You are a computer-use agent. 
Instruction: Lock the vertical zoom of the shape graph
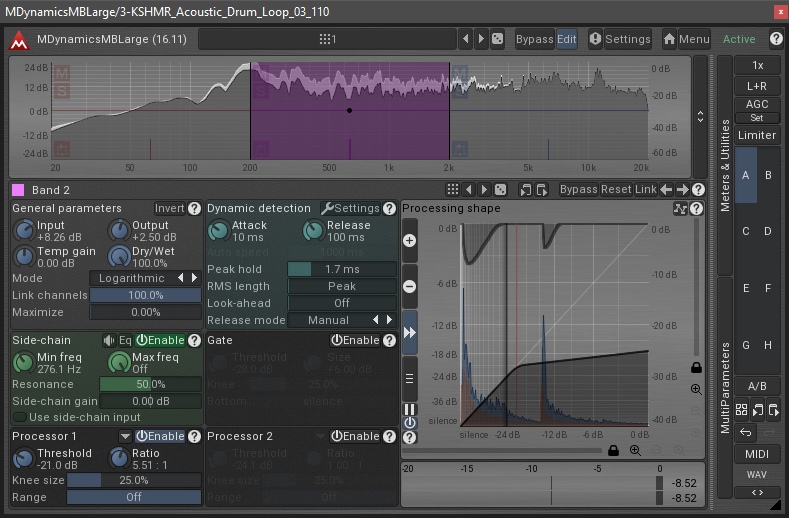tap(696, 367)
